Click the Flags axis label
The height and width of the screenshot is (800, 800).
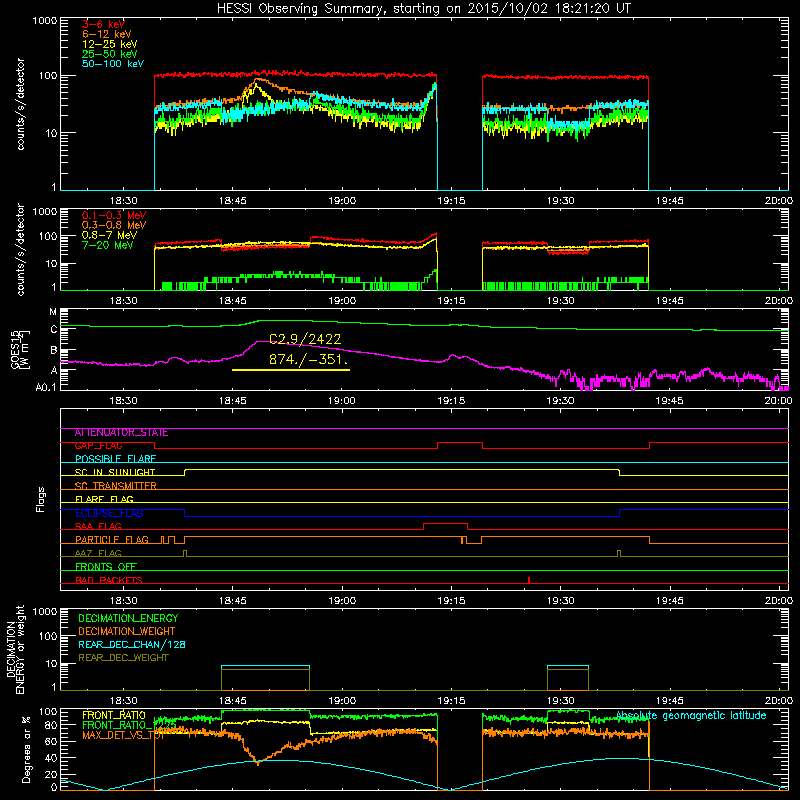pyautogui.click(x=41, y=499)
